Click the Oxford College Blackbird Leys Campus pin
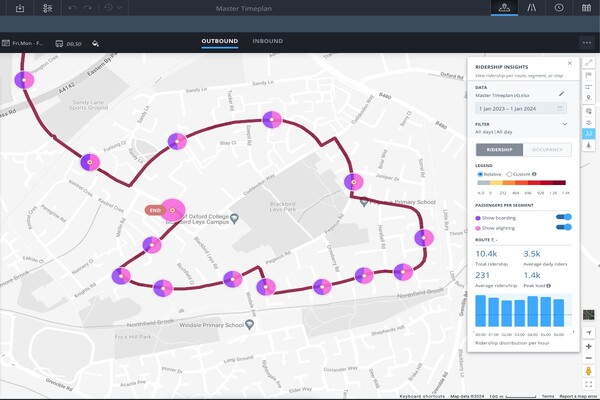Image resolution: width=600 pixels, height=400 pixels. tap(235, 219)
